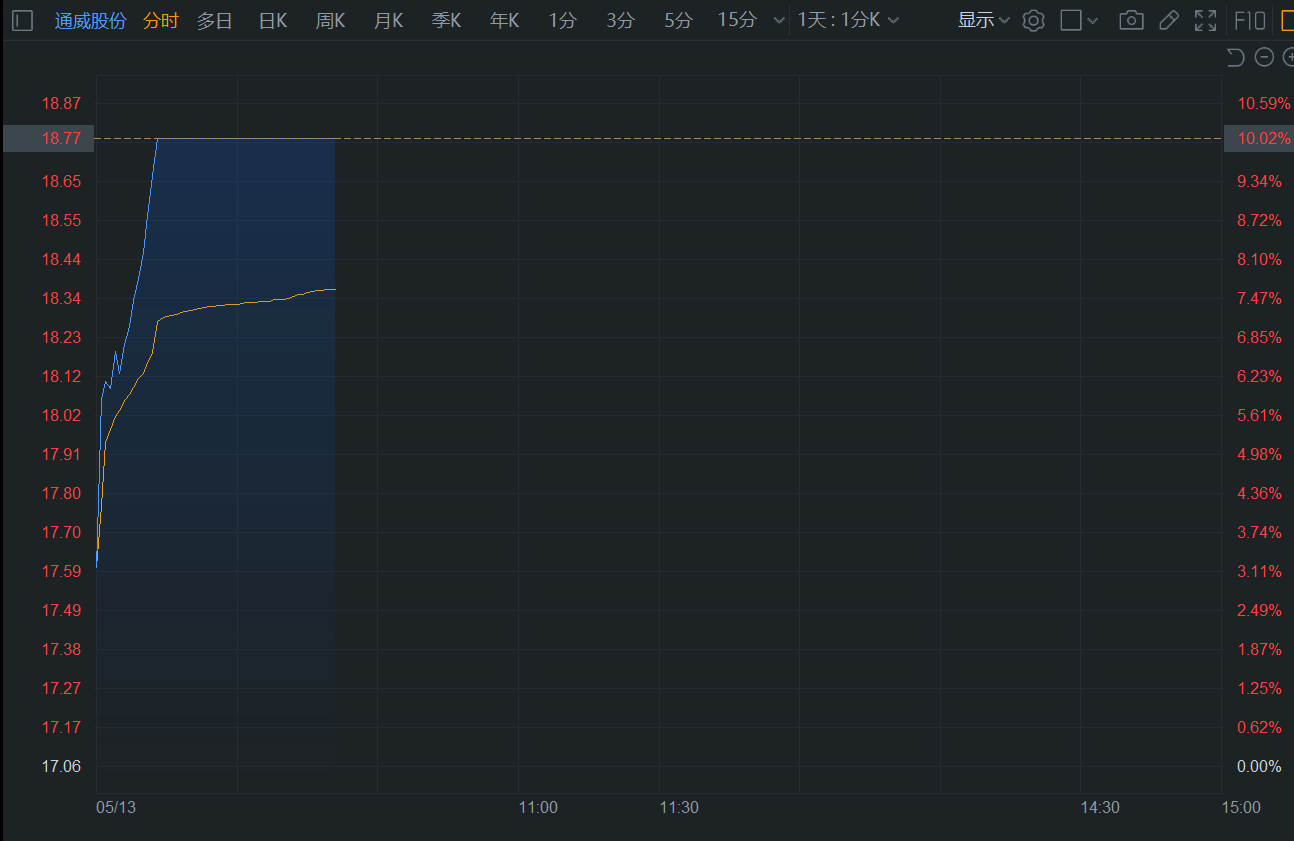Click the 11:00 time label on axis
Image resolution: width=1294 pixels, height=841 pixels.
pyautogui.click(x=538, y=807)
